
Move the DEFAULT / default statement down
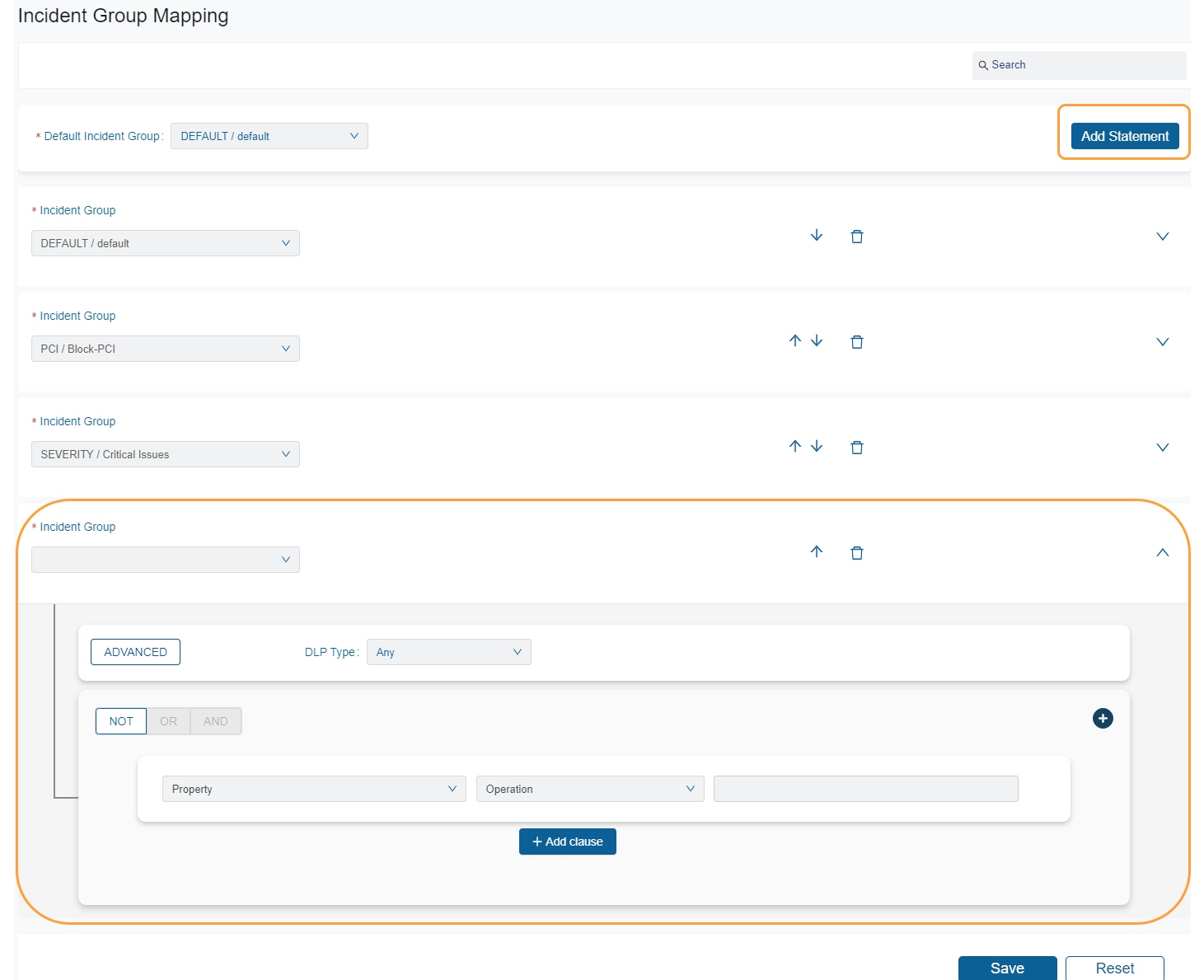[817, 235]
